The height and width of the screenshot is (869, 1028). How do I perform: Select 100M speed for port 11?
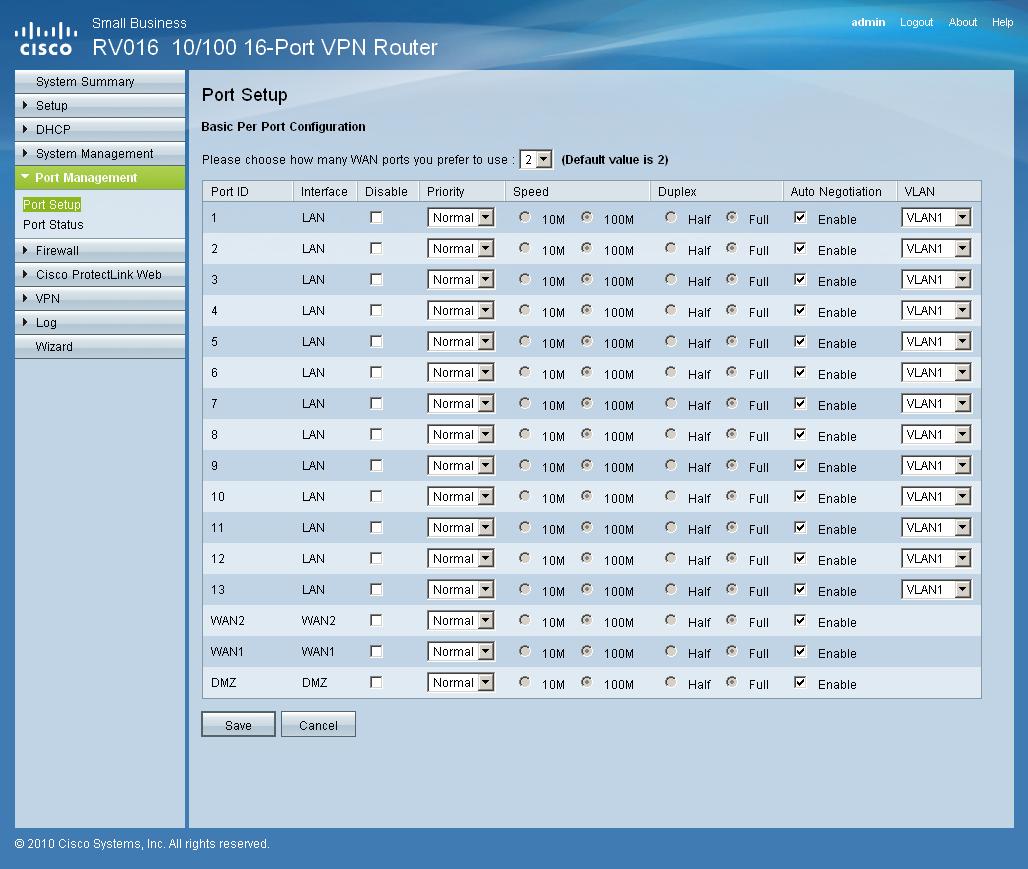tap(587, 527)
